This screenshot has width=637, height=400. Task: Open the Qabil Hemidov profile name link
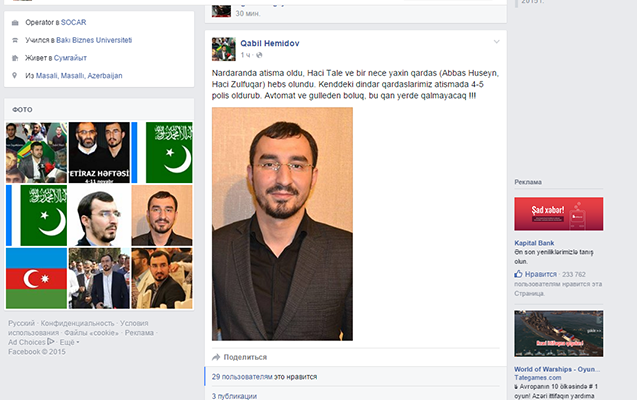pos(270,43)
